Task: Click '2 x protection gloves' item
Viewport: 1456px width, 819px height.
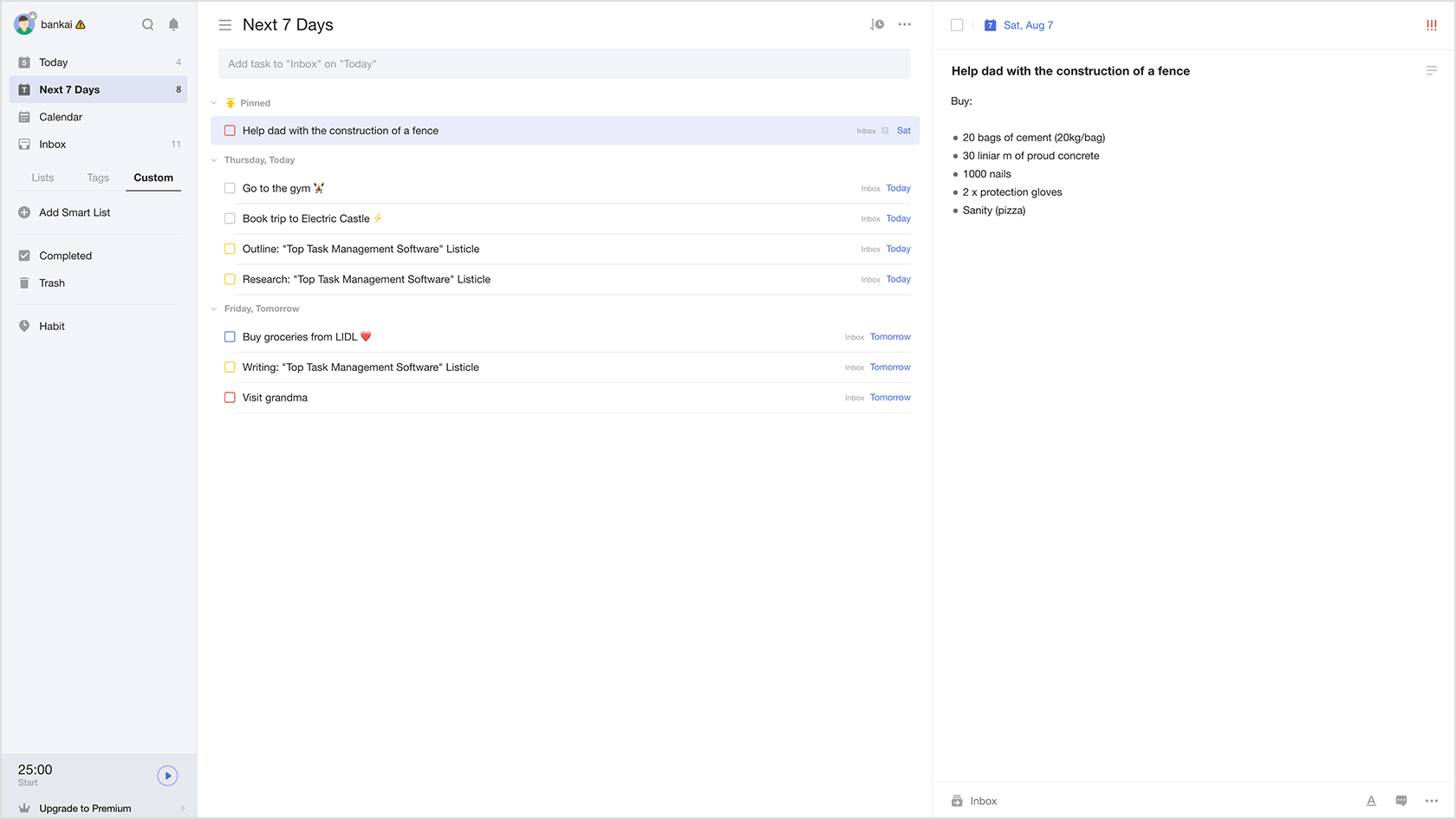Action: (x=1012, y=192)
